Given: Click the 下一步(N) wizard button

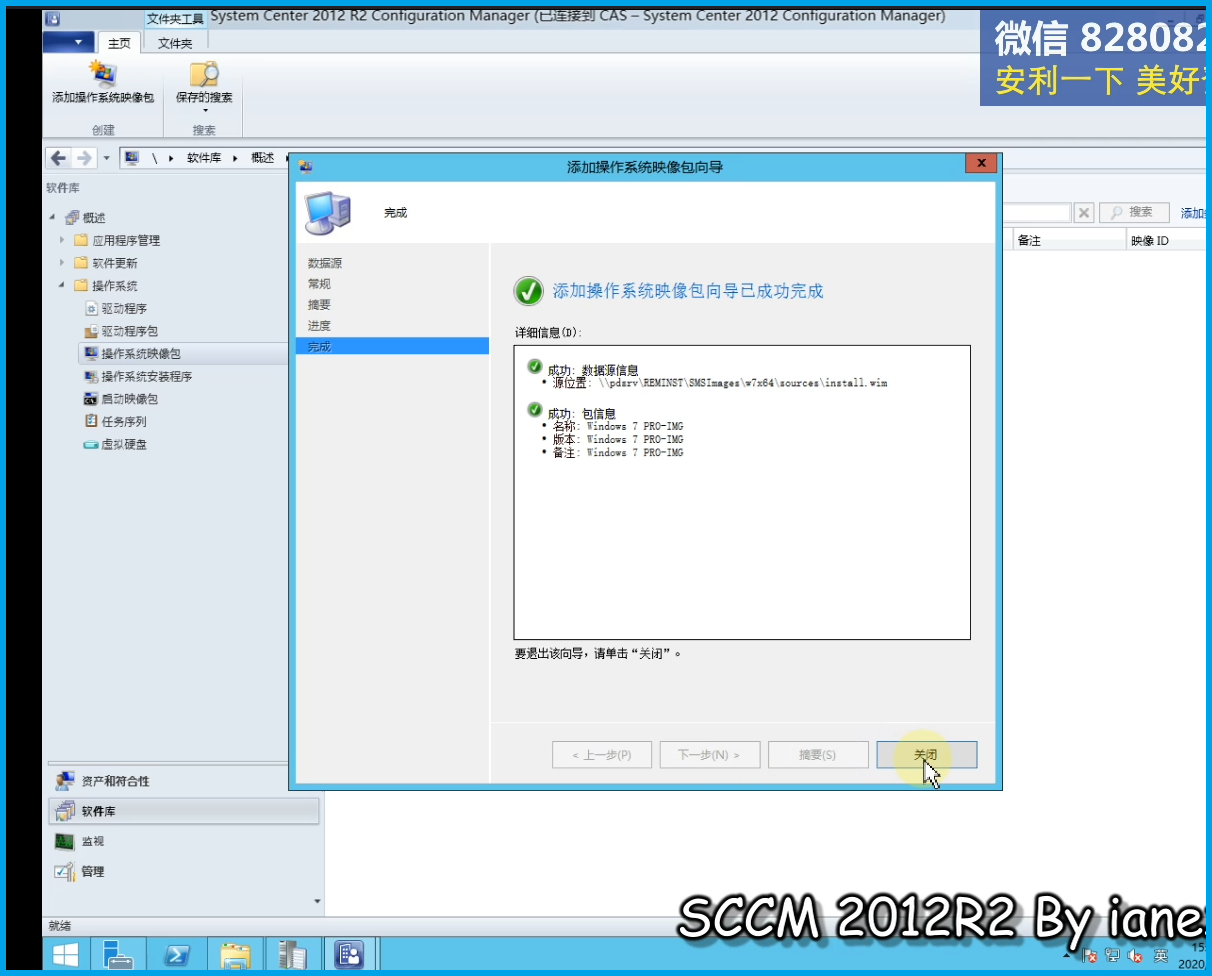Looking at the screenshot, I should [x=710, y=755].
